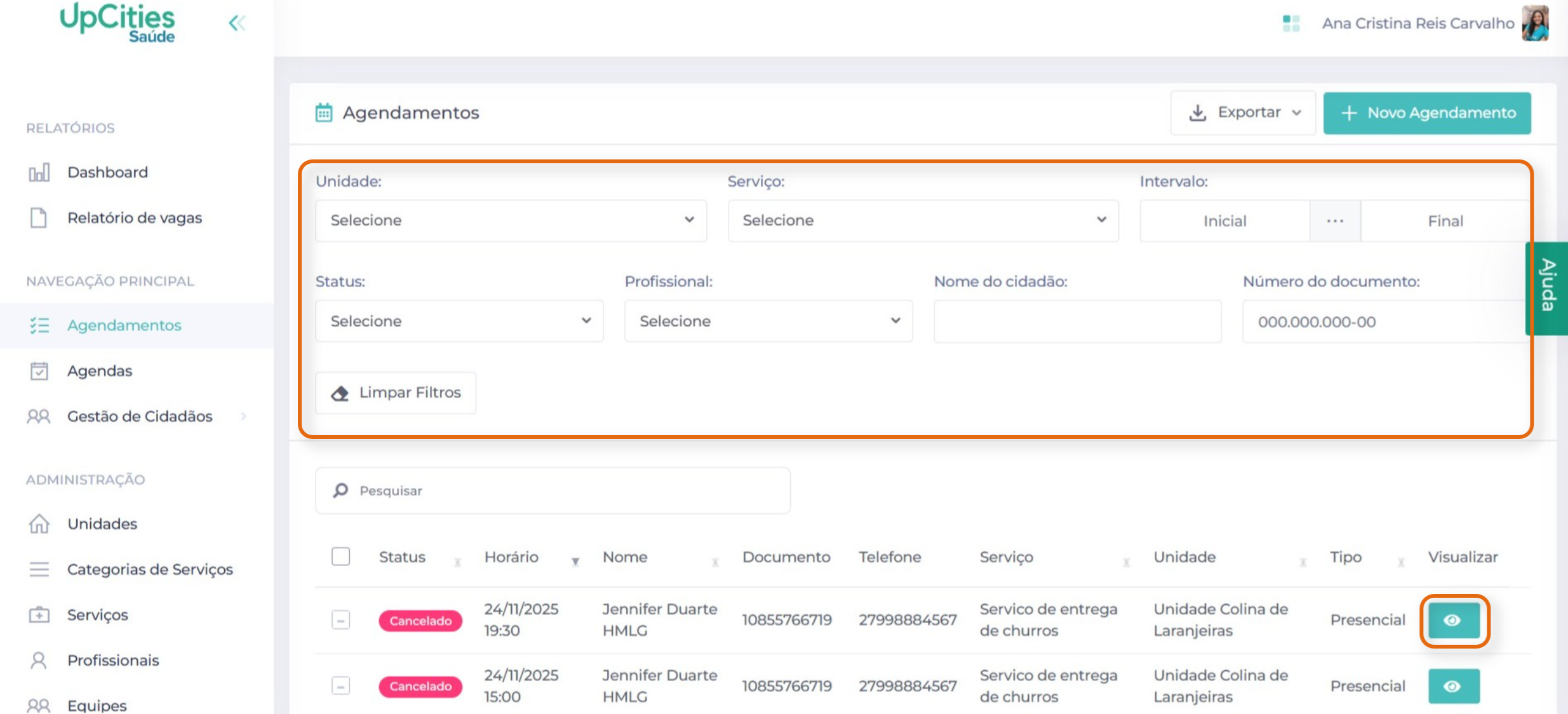Click the Serviços medical kit icon
The width and height of the screenshot is (1568, 714).
(x=39, y=614)
